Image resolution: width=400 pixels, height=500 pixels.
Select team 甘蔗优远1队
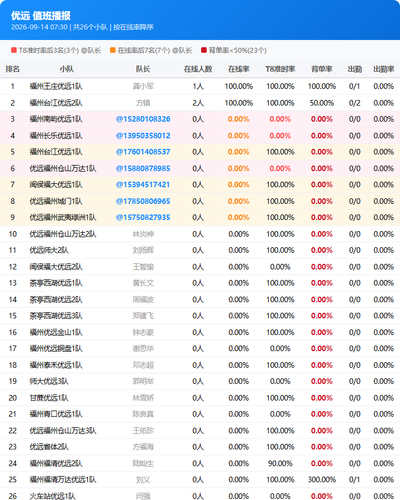click(x=49, y=398)
